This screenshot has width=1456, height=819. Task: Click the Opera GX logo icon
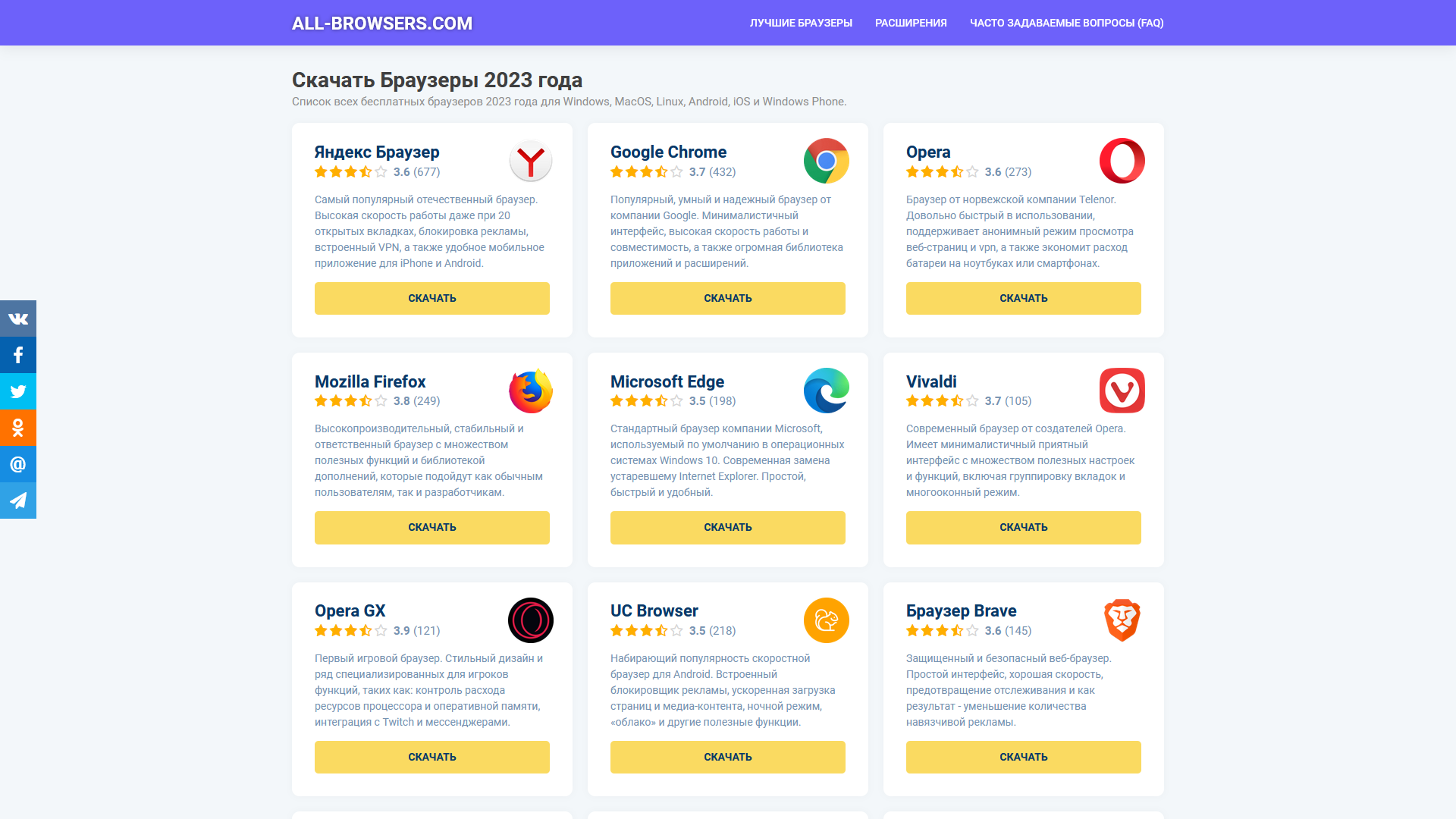(x=531, y=620)
